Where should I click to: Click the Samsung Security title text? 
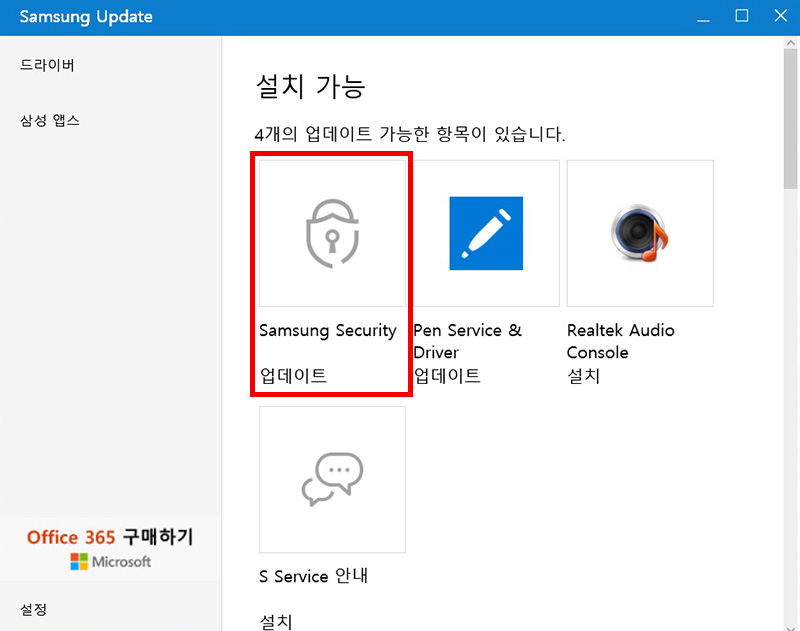328,331
